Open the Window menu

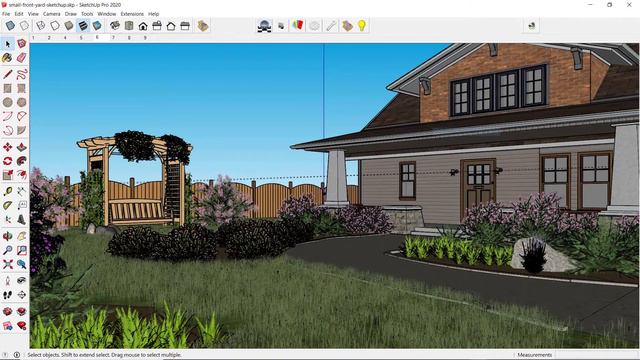107,14
